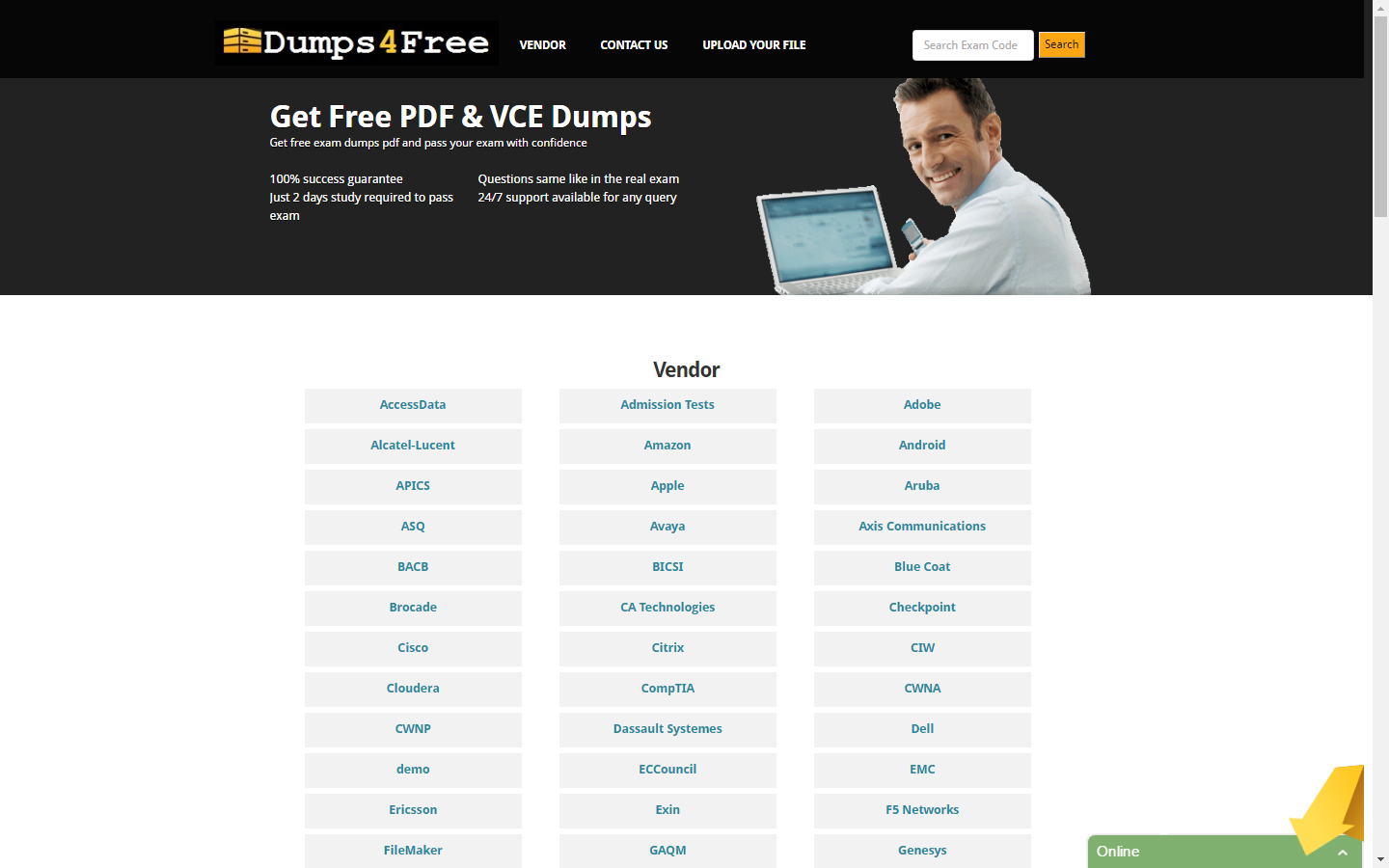Open the Cisco vendor link
This screenshot has height=868, width=1389.
pyautogui.click(x=413, y=648)
